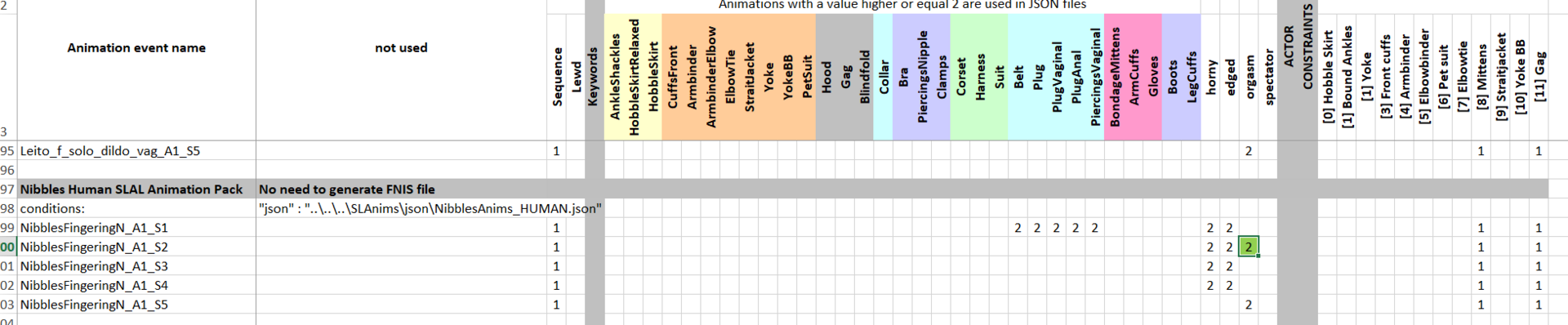Click the '[3] Front cuffs' header

(x=1385, y=77)
